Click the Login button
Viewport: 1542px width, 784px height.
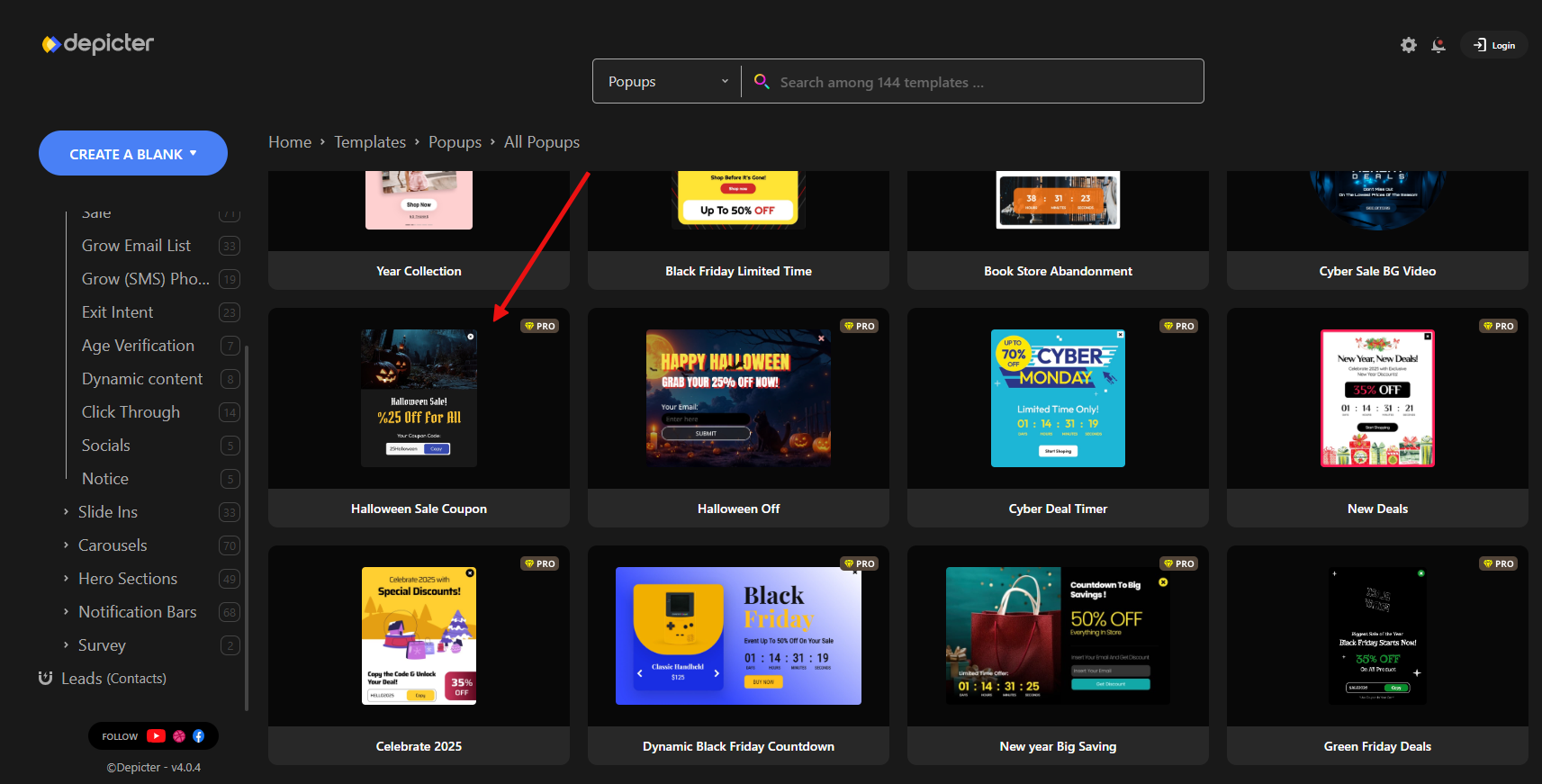point(1494,45)
